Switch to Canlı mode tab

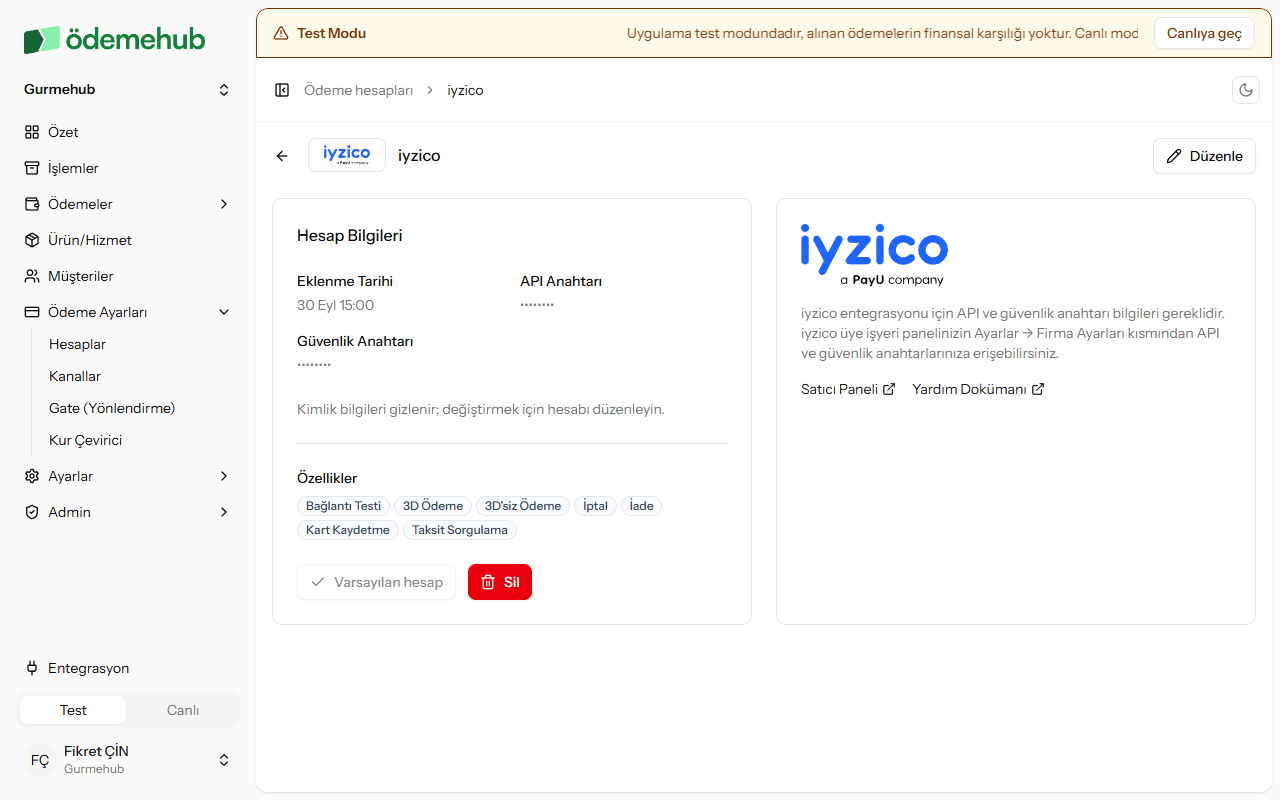tap(183, 710)
